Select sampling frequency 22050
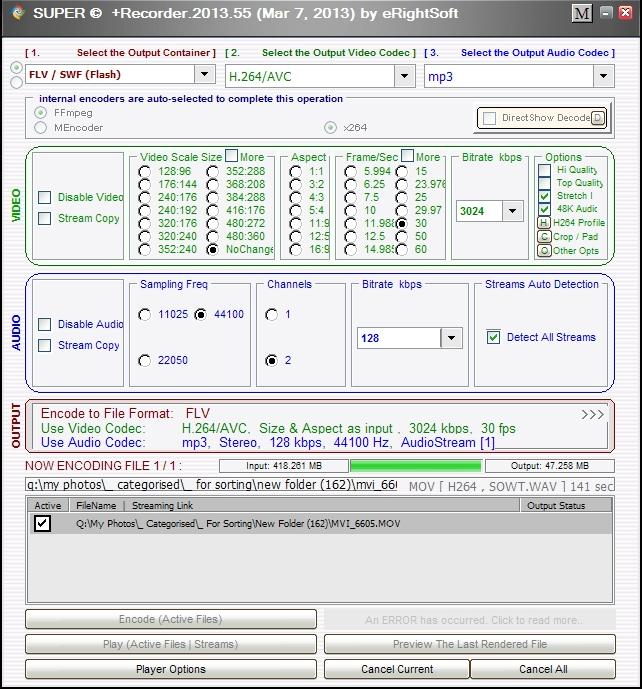 (x=144, y=360)
